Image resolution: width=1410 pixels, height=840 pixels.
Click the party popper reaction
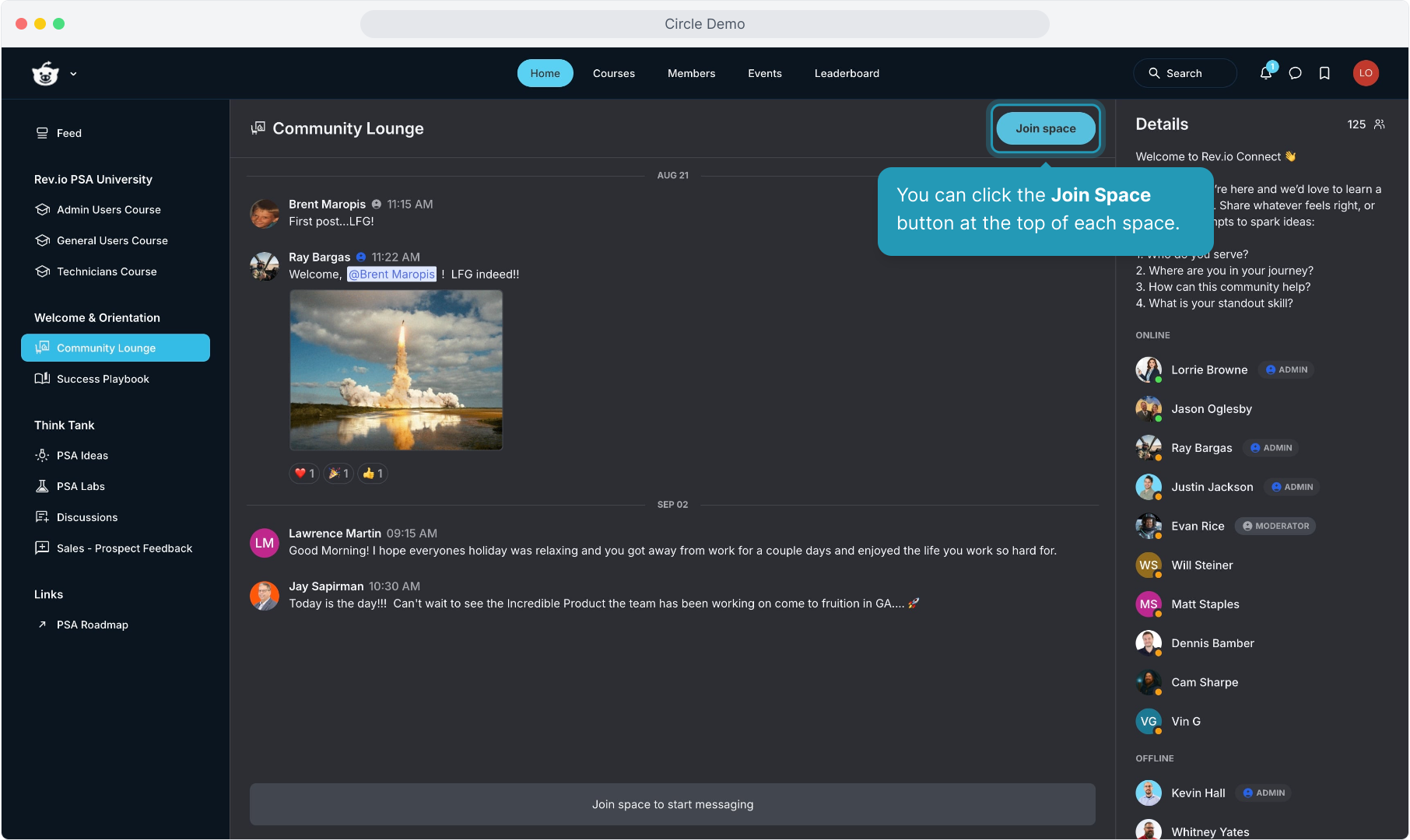coord(338,473)
